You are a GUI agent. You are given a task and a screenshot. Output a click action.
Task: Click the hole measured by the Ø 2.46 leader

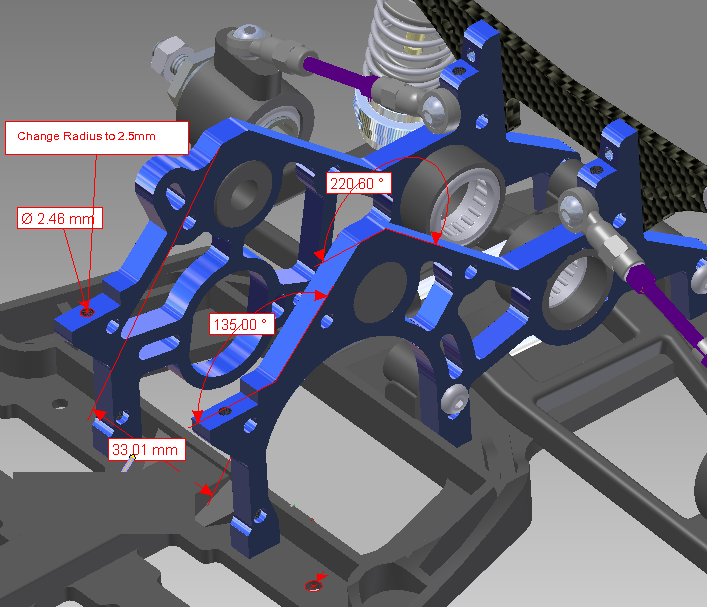coord(87,312)
